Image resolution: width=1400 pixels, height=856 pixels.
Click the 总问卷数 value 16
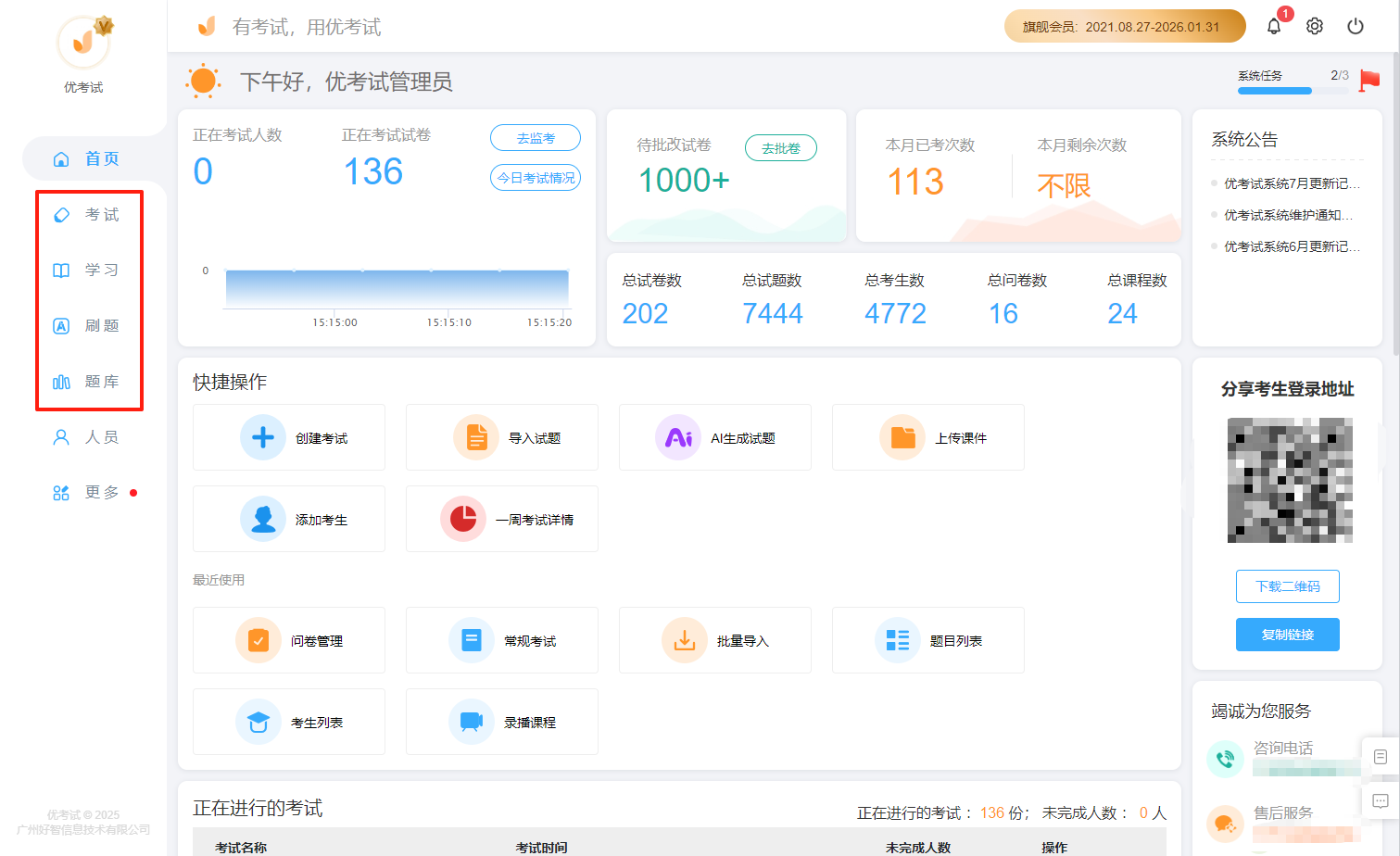1003,314
